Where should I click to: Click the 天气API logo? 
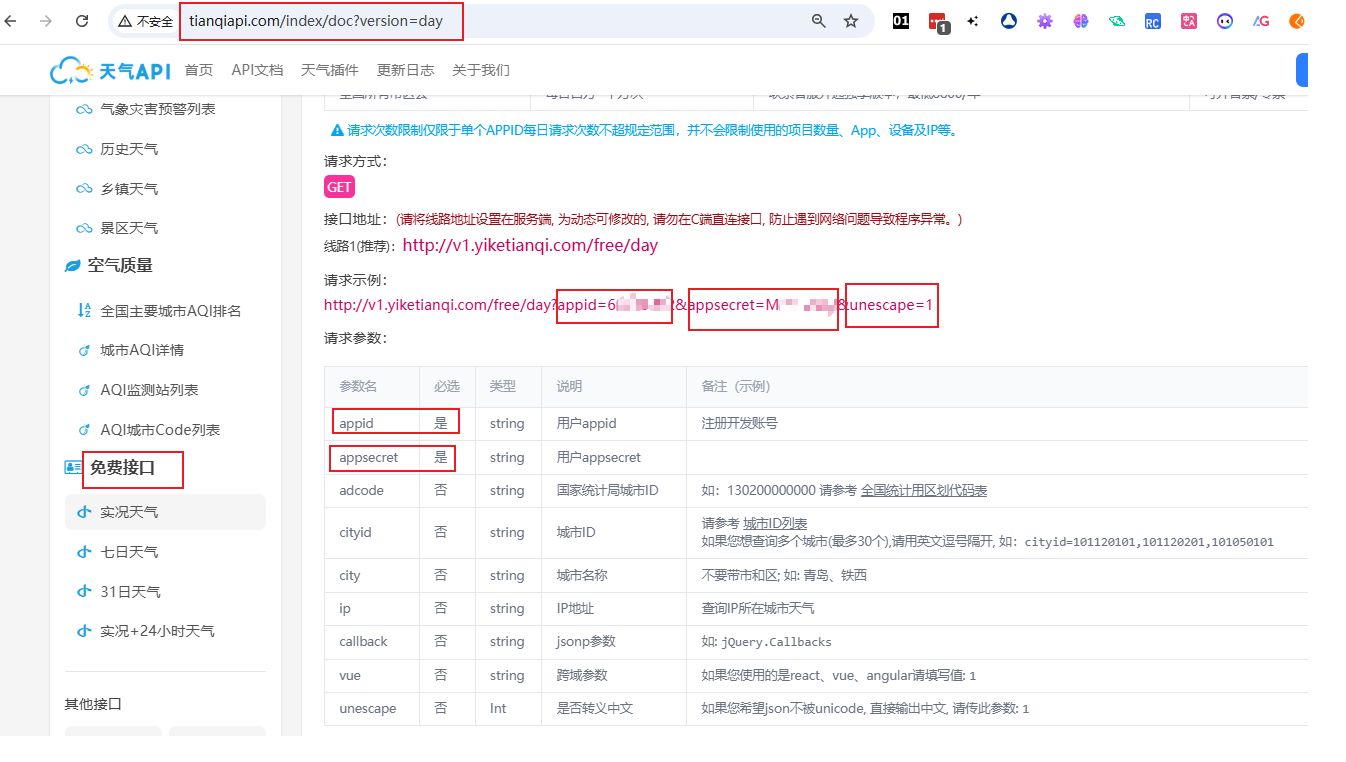[x=112, y=70]
